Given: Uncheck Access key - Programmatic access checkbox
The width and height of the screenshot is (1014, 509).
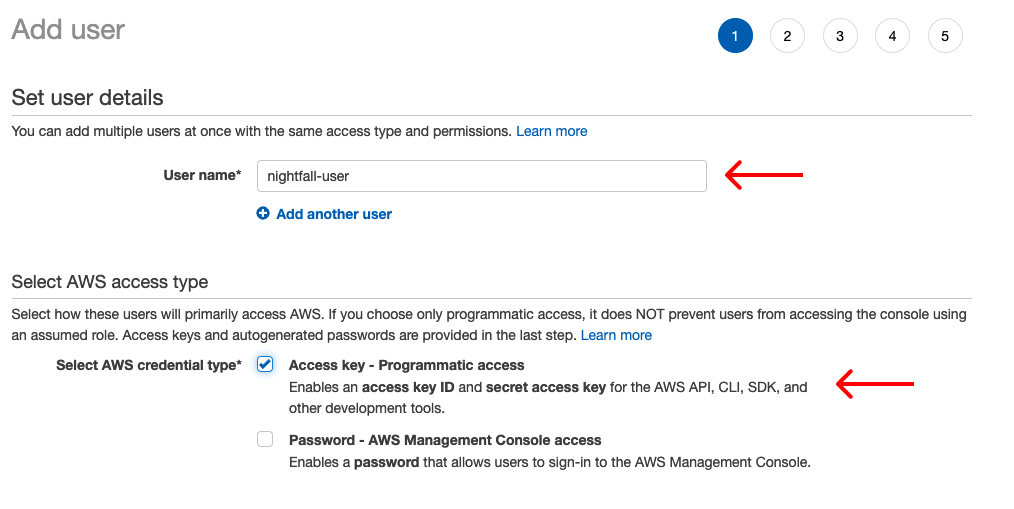Looking at the screenshot, I should 265,364.
